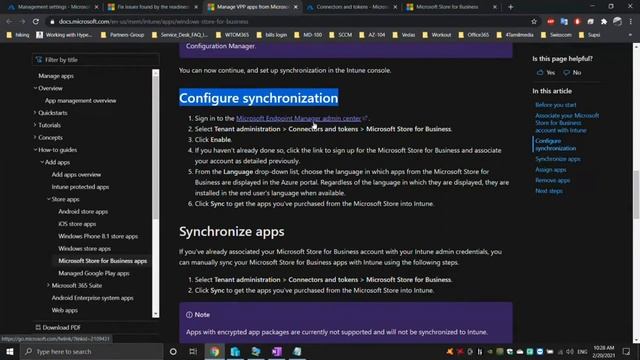Click the sidebar tree scrollbar
This screenshot has width=640, height=360.
pyautogui.click(x=156, y=147)
